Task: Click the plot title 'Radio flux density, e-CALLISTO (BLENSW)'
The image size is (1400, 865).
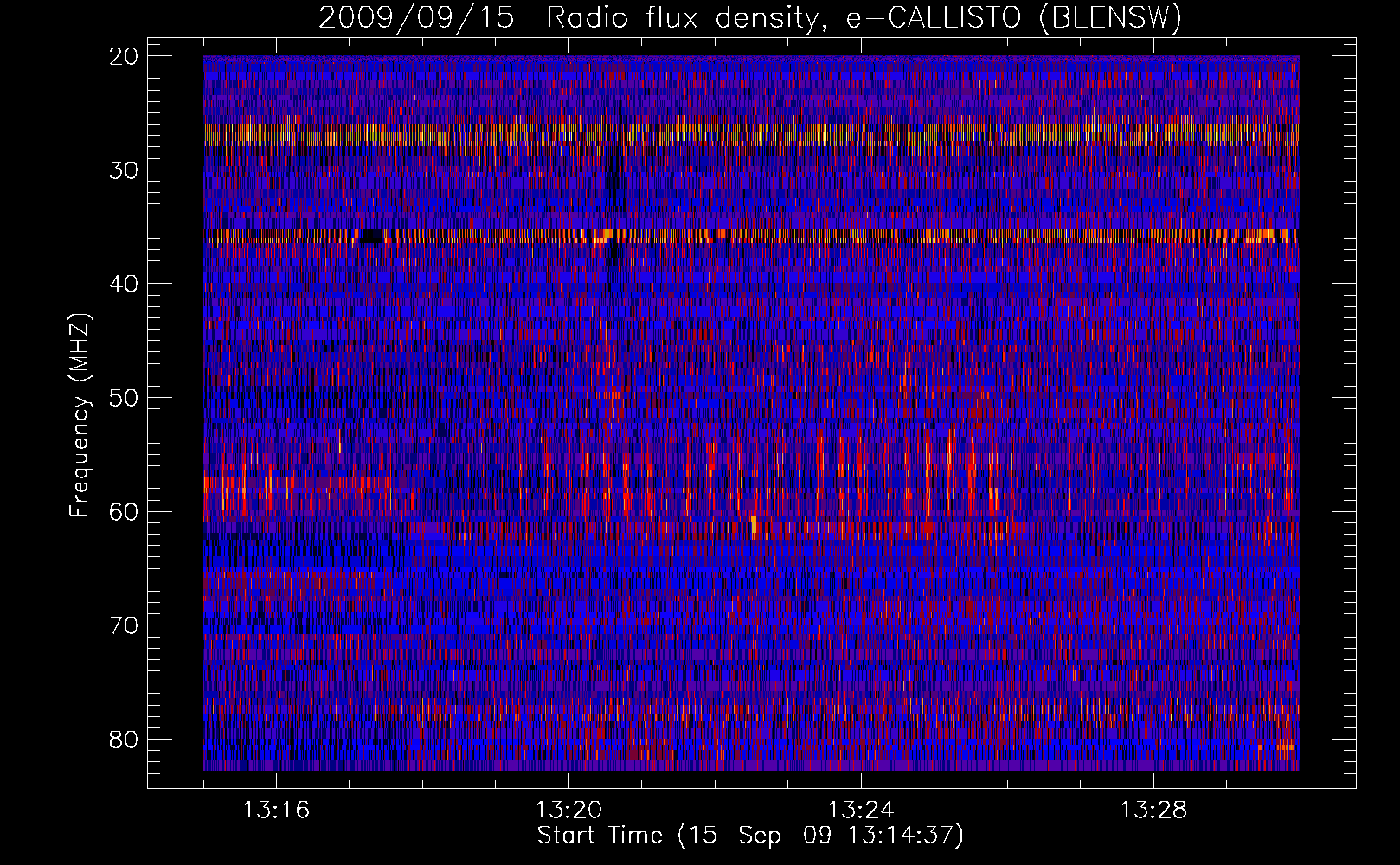Action: click(864, 17)
